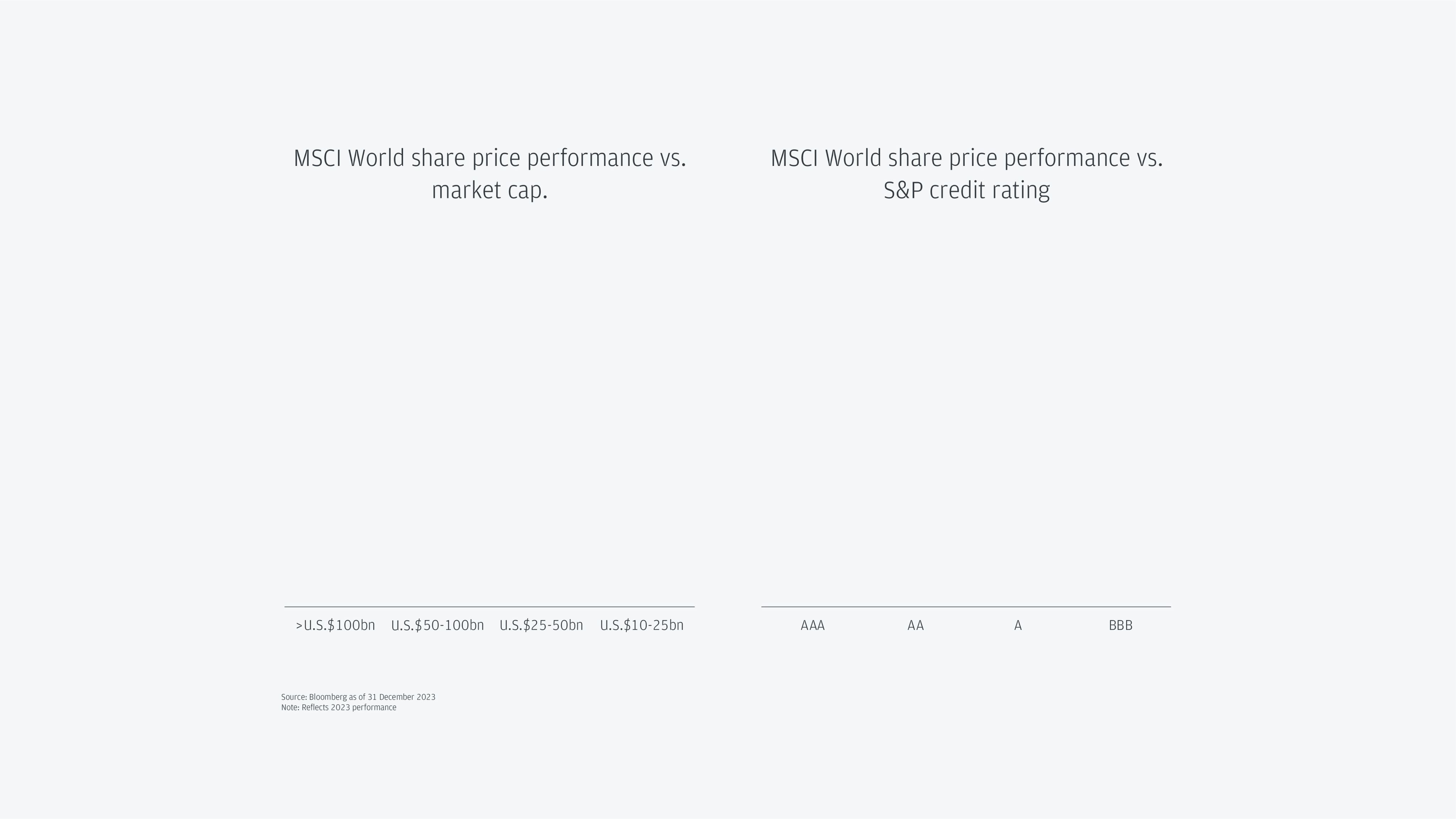
Task: Select the BBB rating axis label
Action: (1120, 625)
